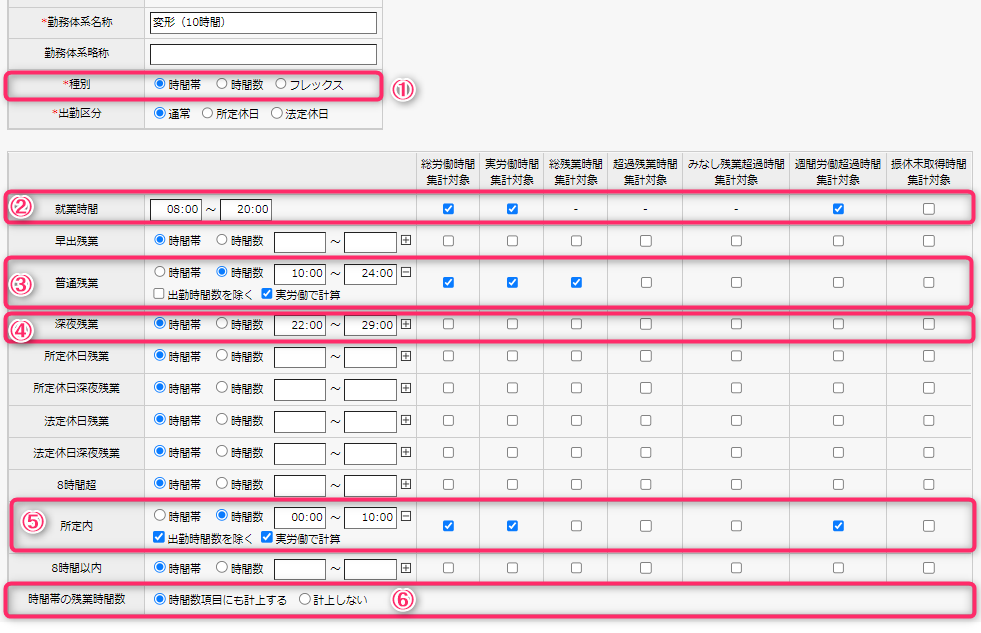981x633 pixels.
Task: Expand the 法定休日残業 time range row
Action: pyautogui.click(x=405, y=421)
